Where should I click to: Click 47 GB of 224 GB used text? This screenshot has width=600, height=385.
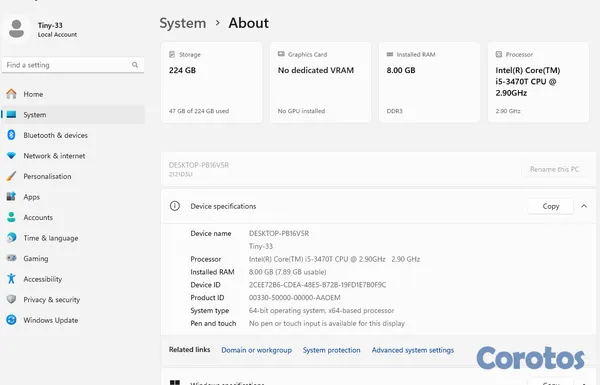199,111
